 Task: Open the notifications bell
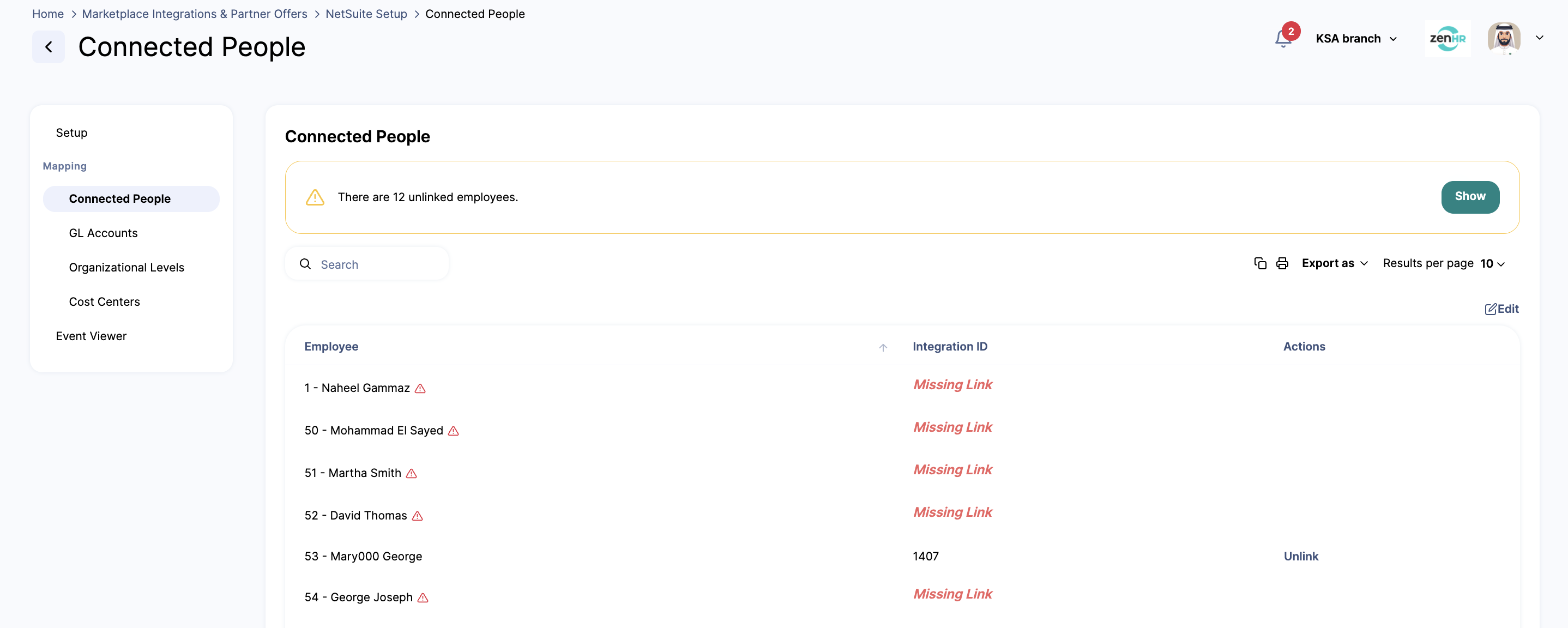pyautogui.click(x=1282, y=39)
